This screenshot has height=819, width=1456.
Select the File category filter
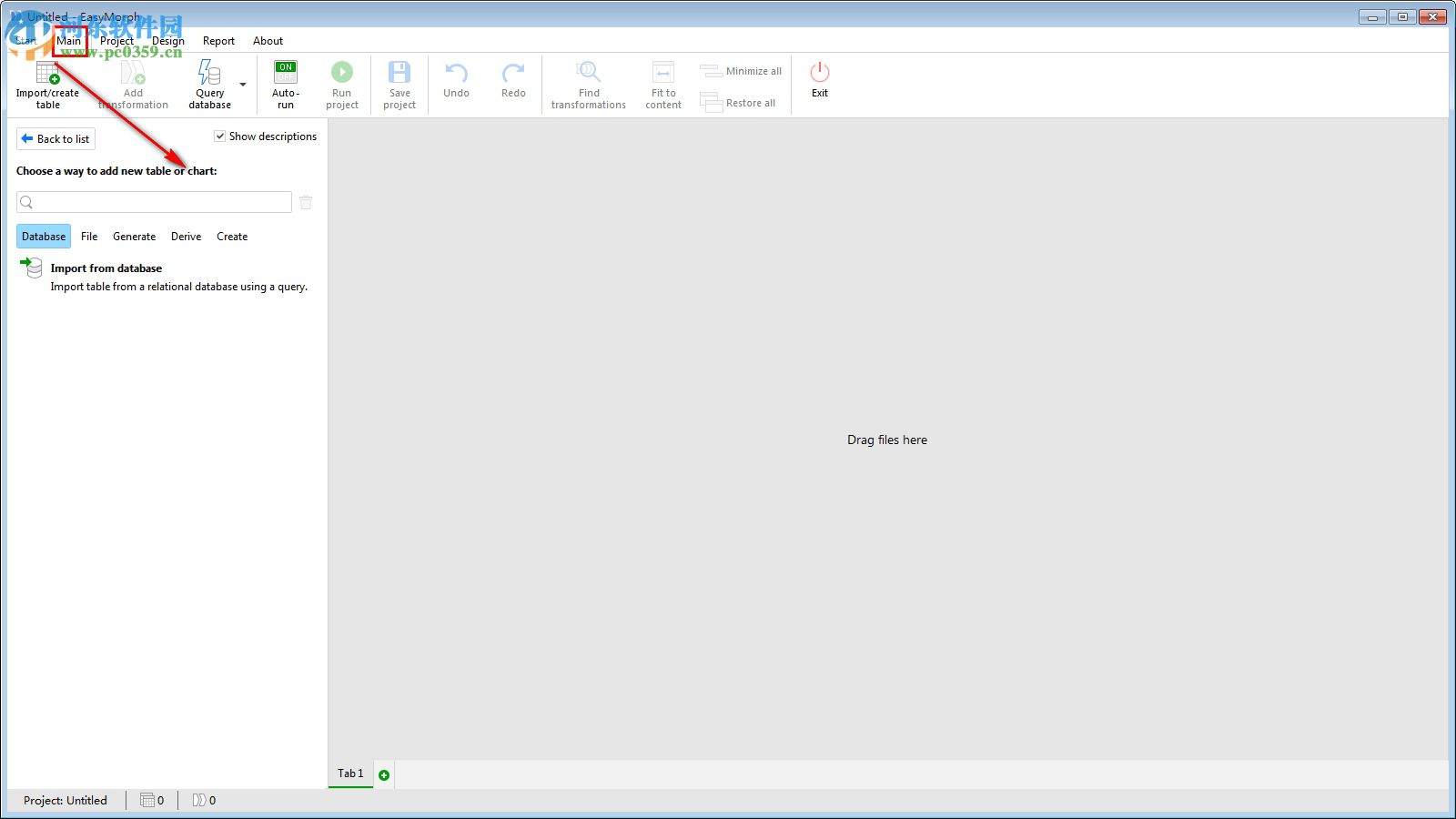coord(89,237)
